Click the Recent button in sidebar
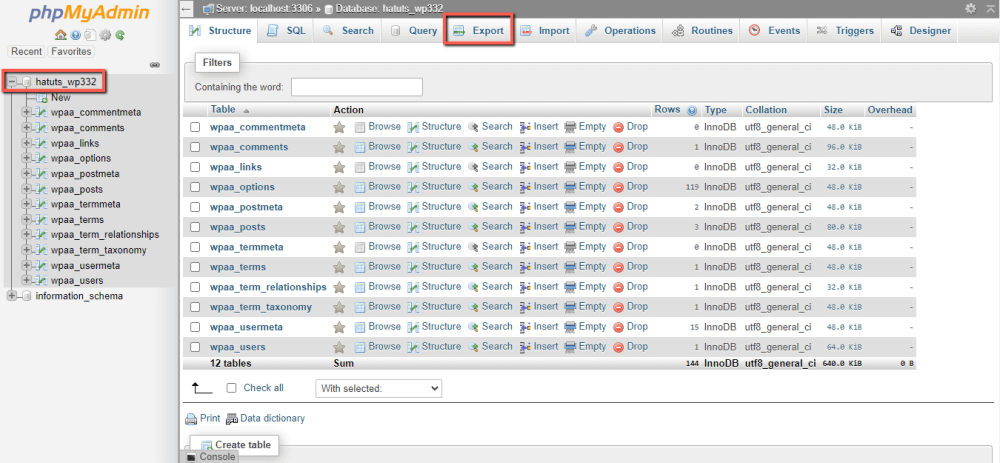1000x463 pixels. tap(26, 52)
